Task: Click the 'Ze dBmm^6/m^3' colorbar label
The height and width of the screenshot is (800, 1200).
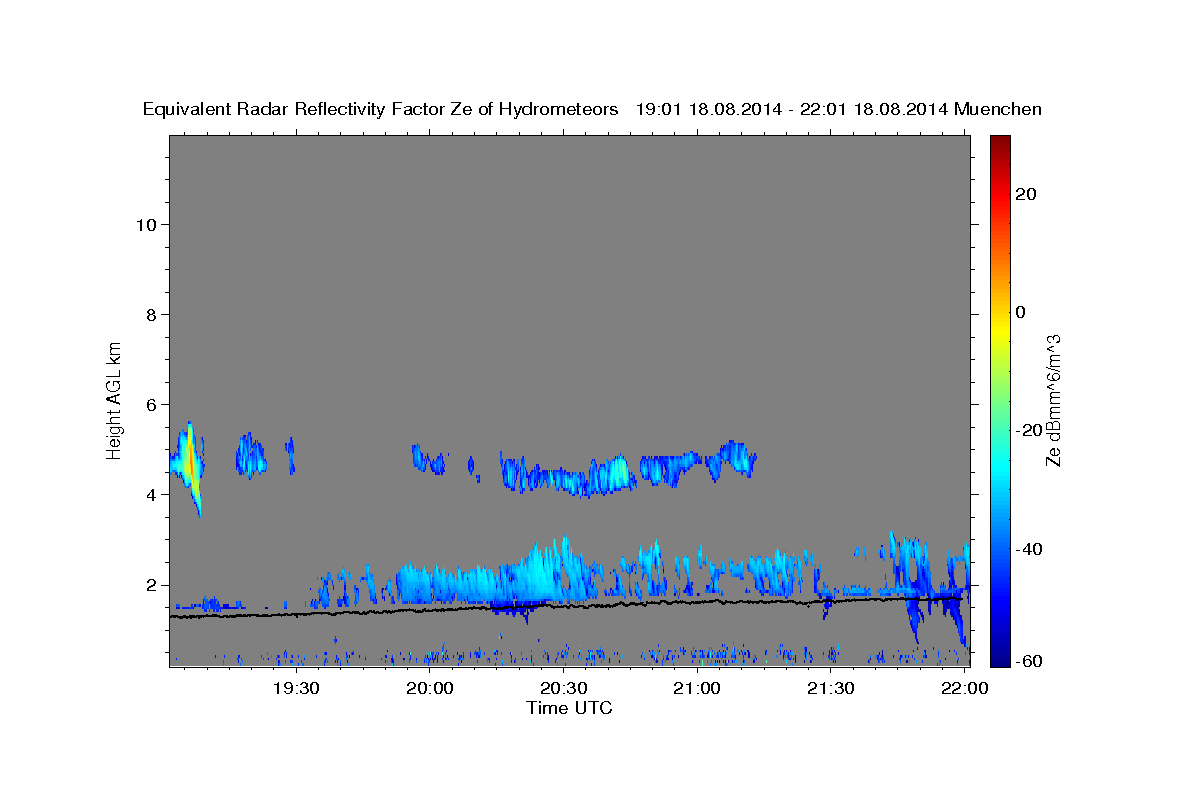Action: point(1053,401)
